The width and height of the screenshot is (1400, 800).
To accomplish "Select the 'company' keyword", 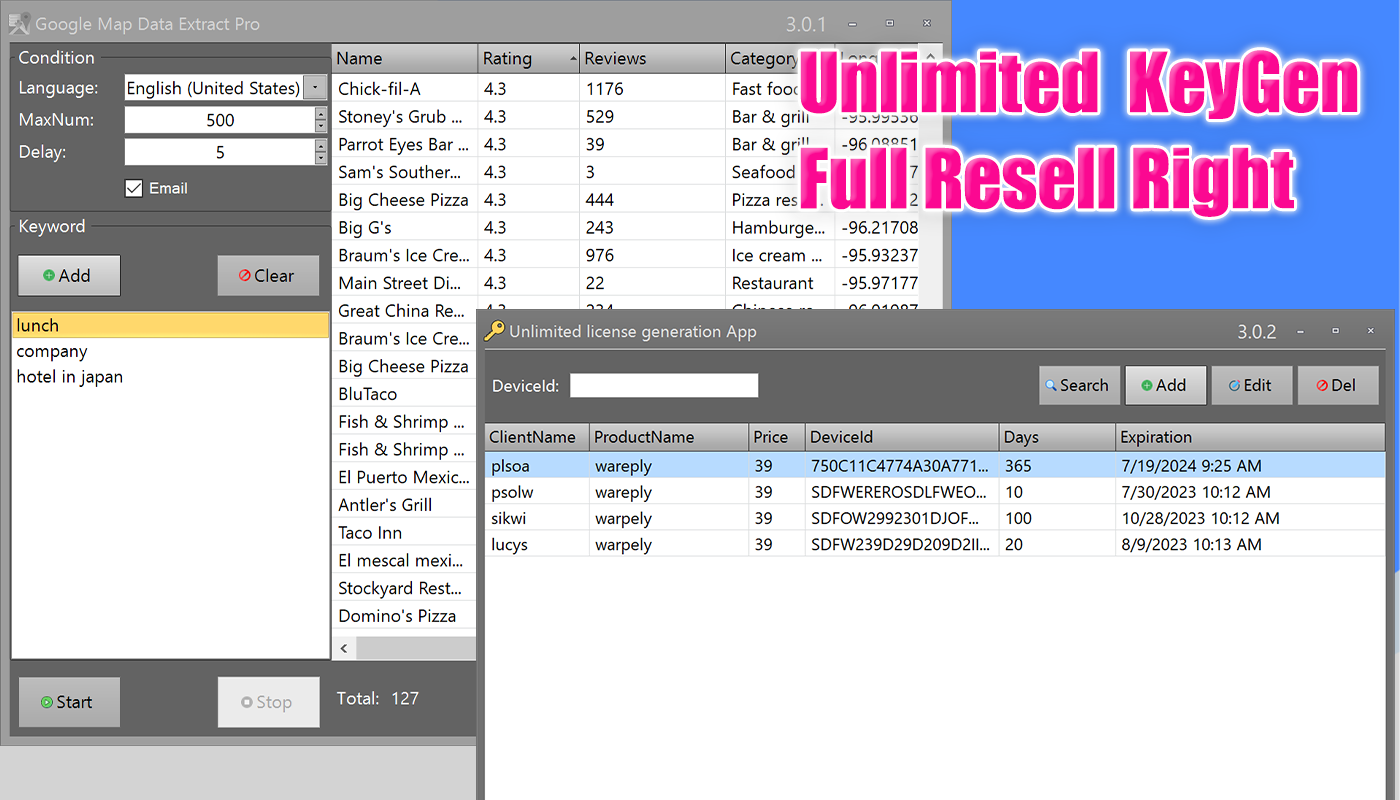I will click(x=170, y=351).
